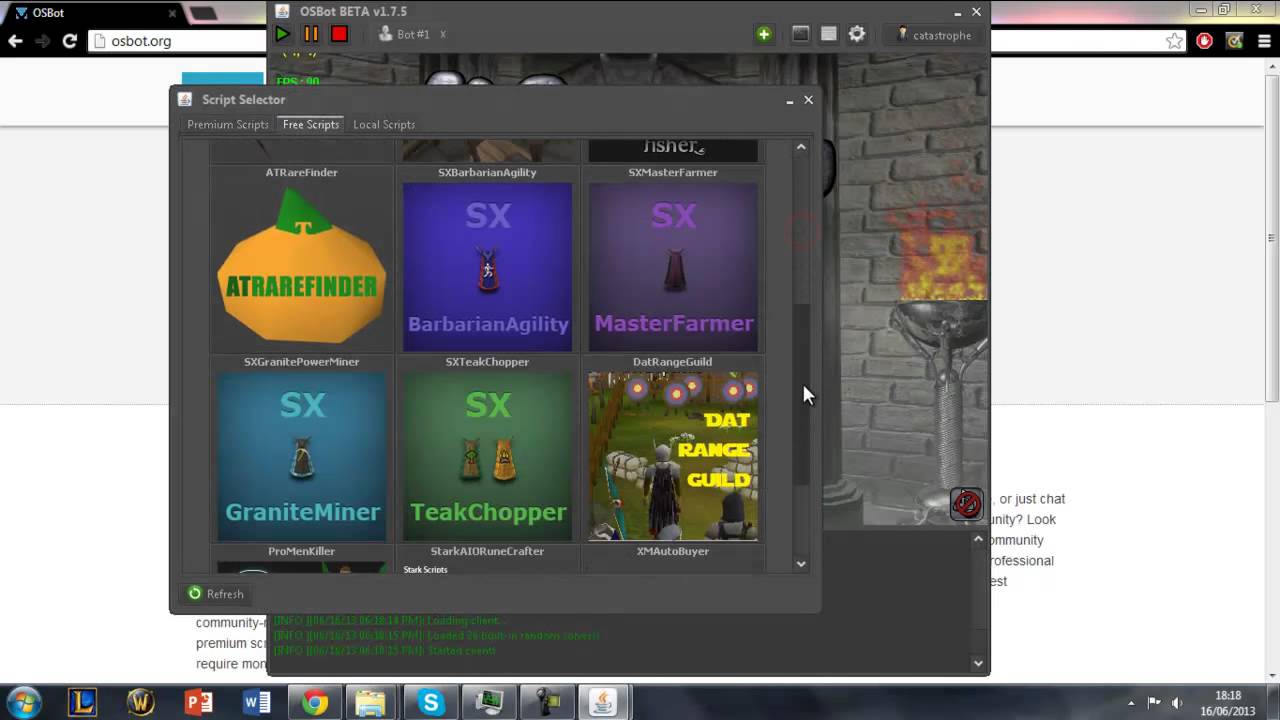Click the red no-entry icon on the game screen

(967, 504)
